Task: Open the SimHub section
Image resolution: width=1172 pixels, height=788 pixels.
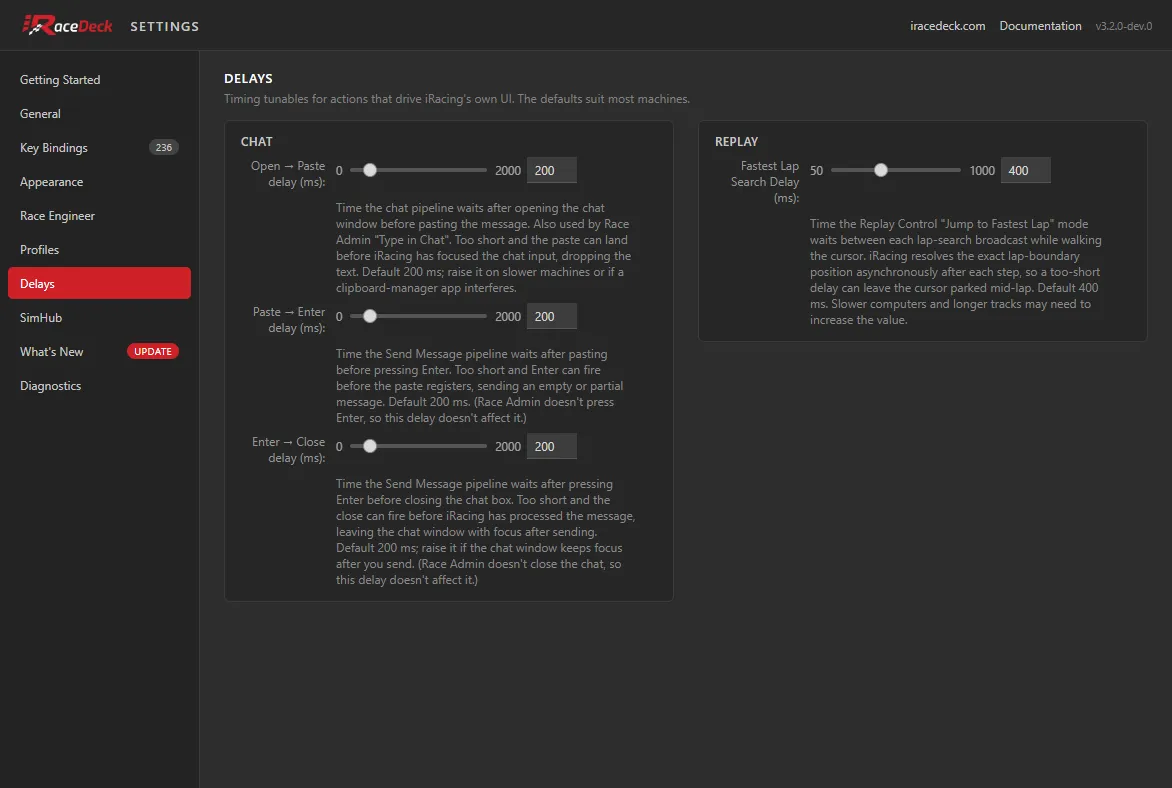Action: [99, 318]
